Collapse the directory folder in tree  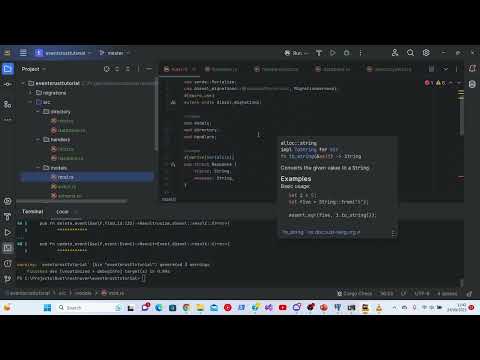(38, 112)
